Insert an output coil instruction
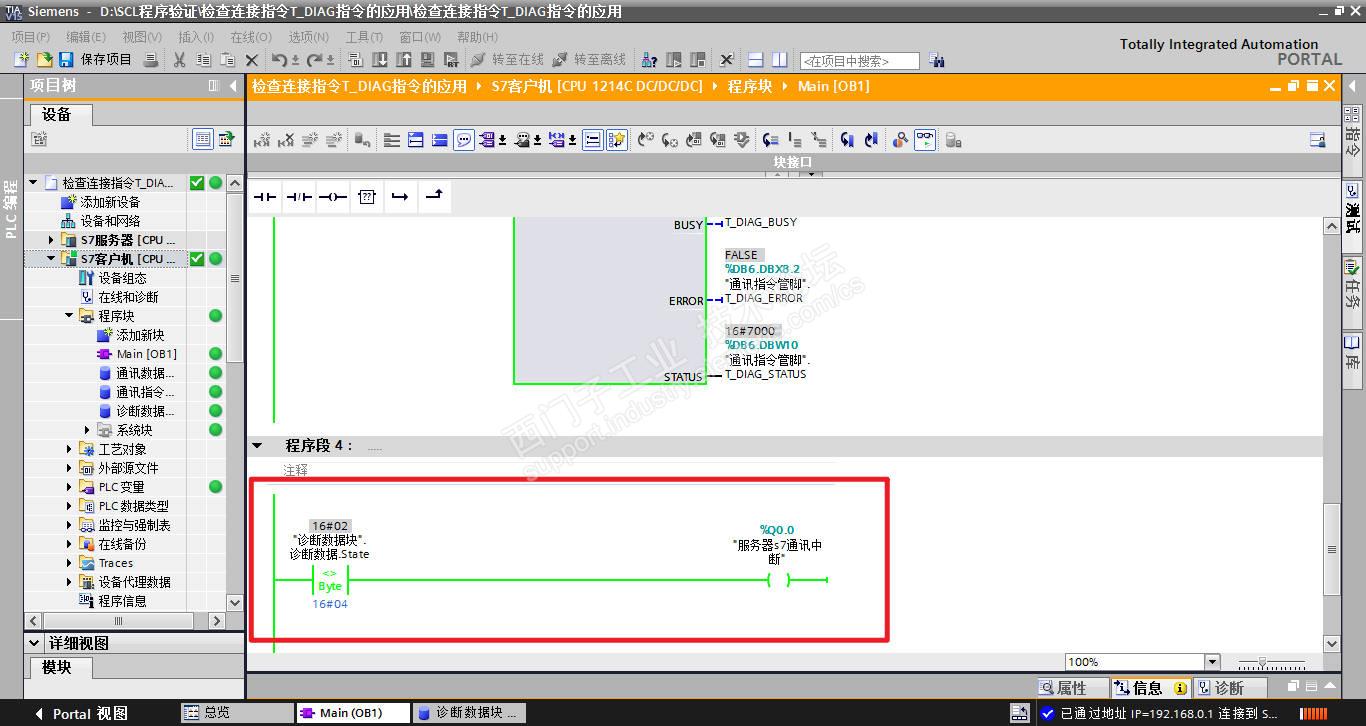Image resolution: width=1366 pixels, height=726 pixels. point(333,197)
